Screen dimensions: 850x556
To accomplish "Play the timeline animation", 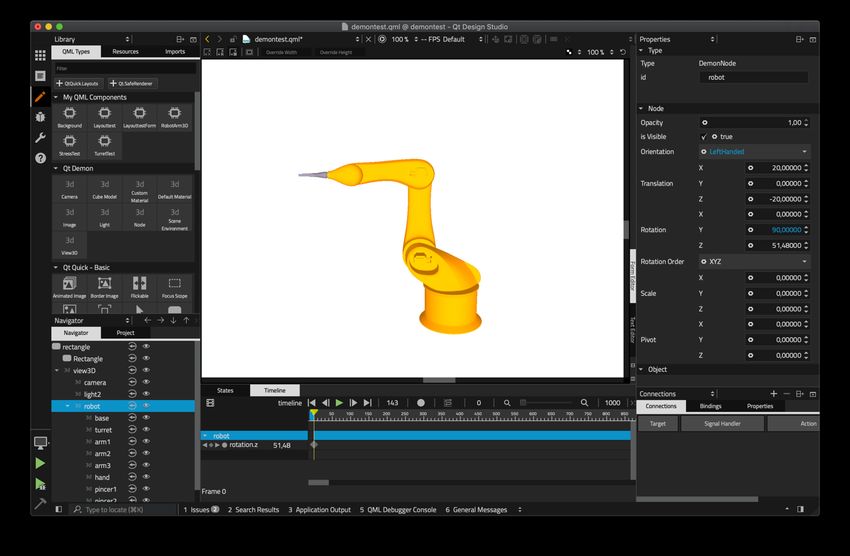I will pyautogui.click(x=339, y=403).
